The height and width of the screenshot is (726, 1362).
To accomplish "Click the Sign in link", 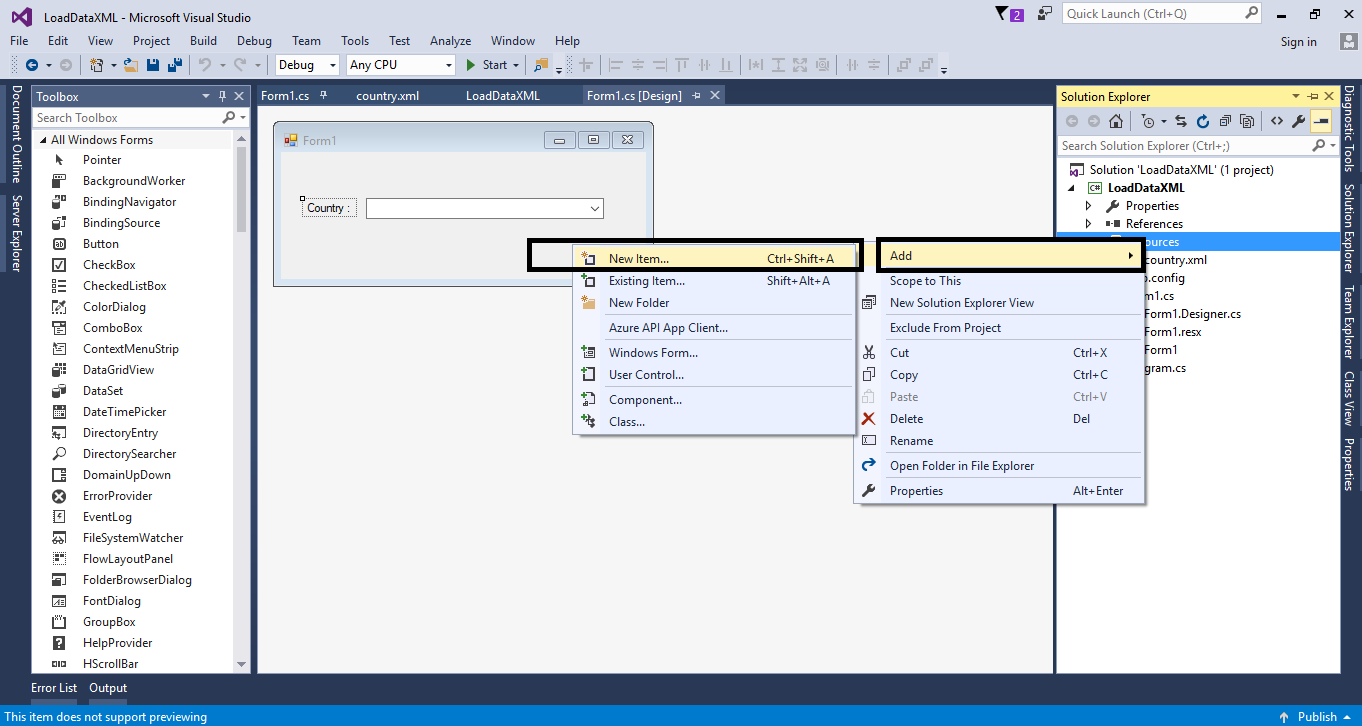I will (1298, 42).
